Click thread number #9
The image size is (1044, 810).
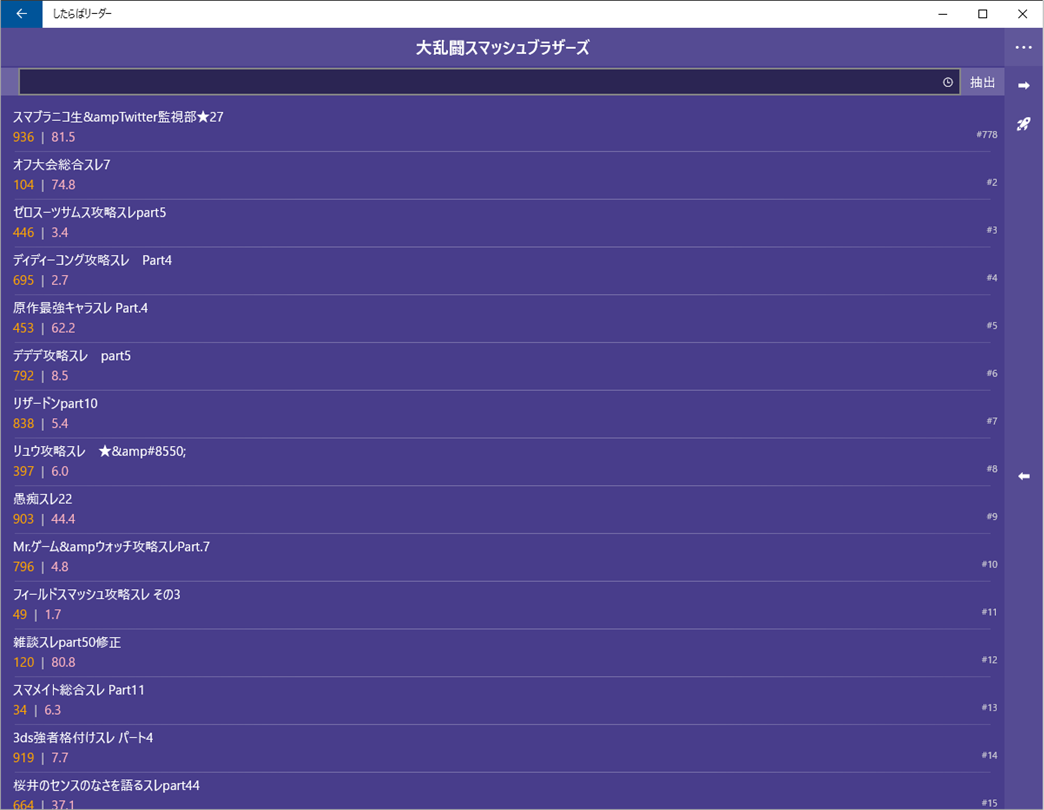click(992, 516)
